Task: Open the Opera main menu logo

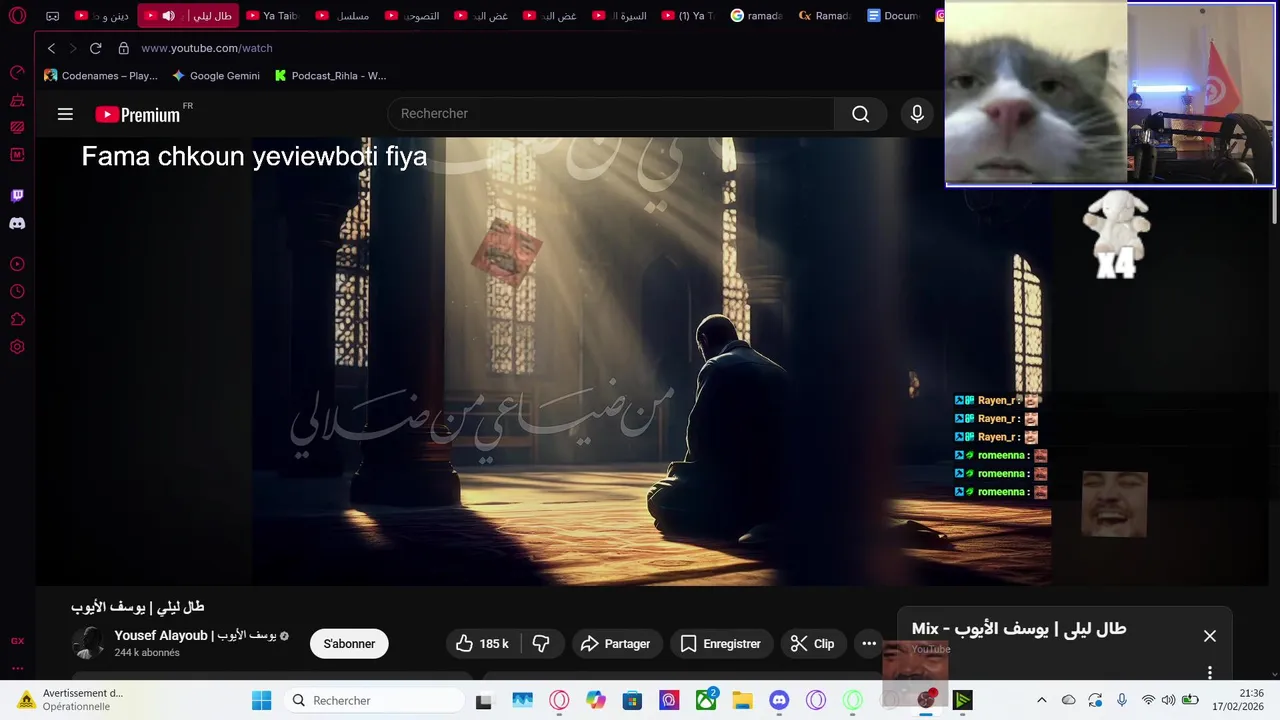Action: (17, 16)
